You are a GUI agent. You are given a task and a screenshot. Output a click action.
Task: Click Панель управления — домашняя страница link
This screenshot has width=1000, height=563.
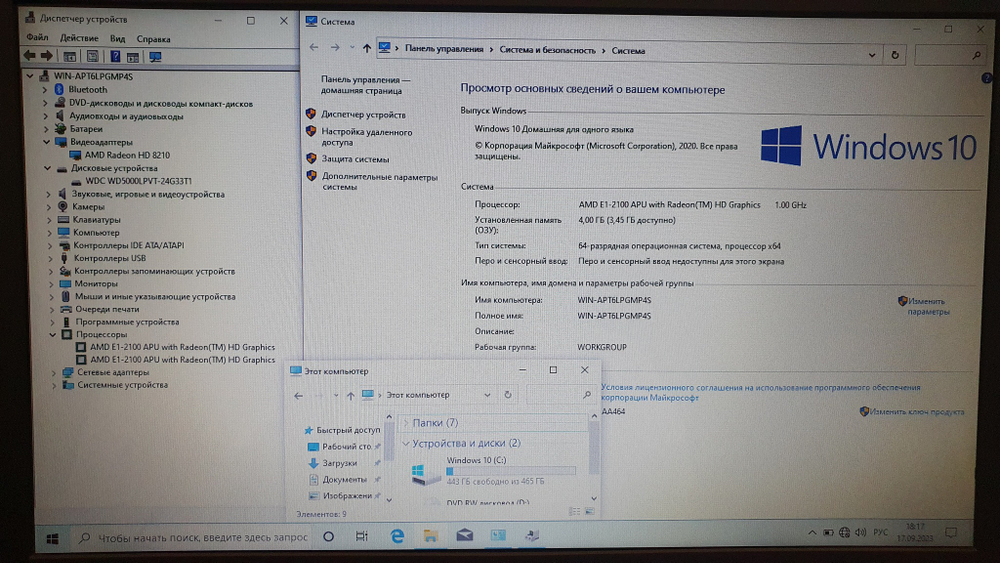coord(365,85)
